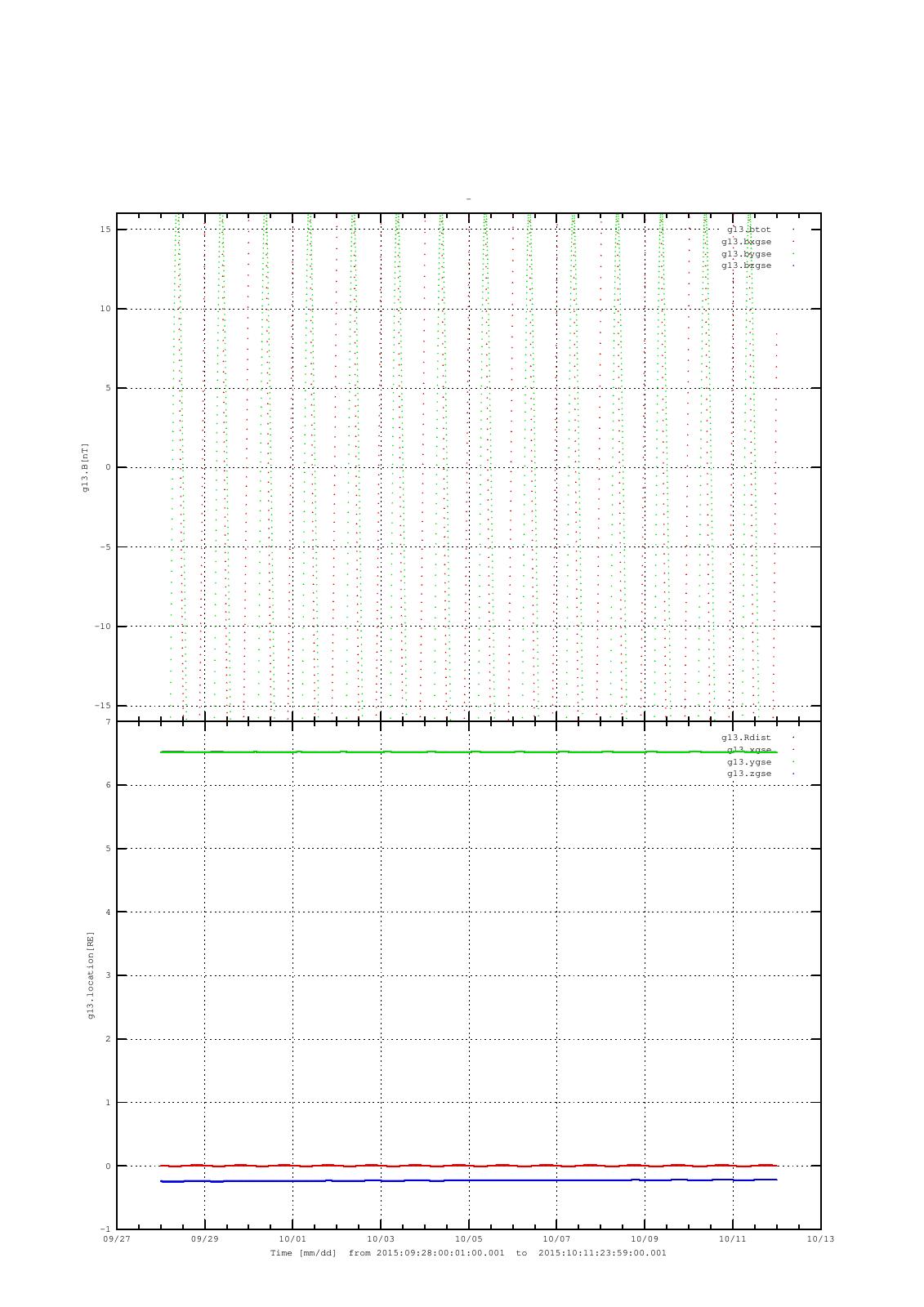Screen dimensions: 924x1307
Task: Click the 10/09 date tick label
Action: (x=645, y=1239)
